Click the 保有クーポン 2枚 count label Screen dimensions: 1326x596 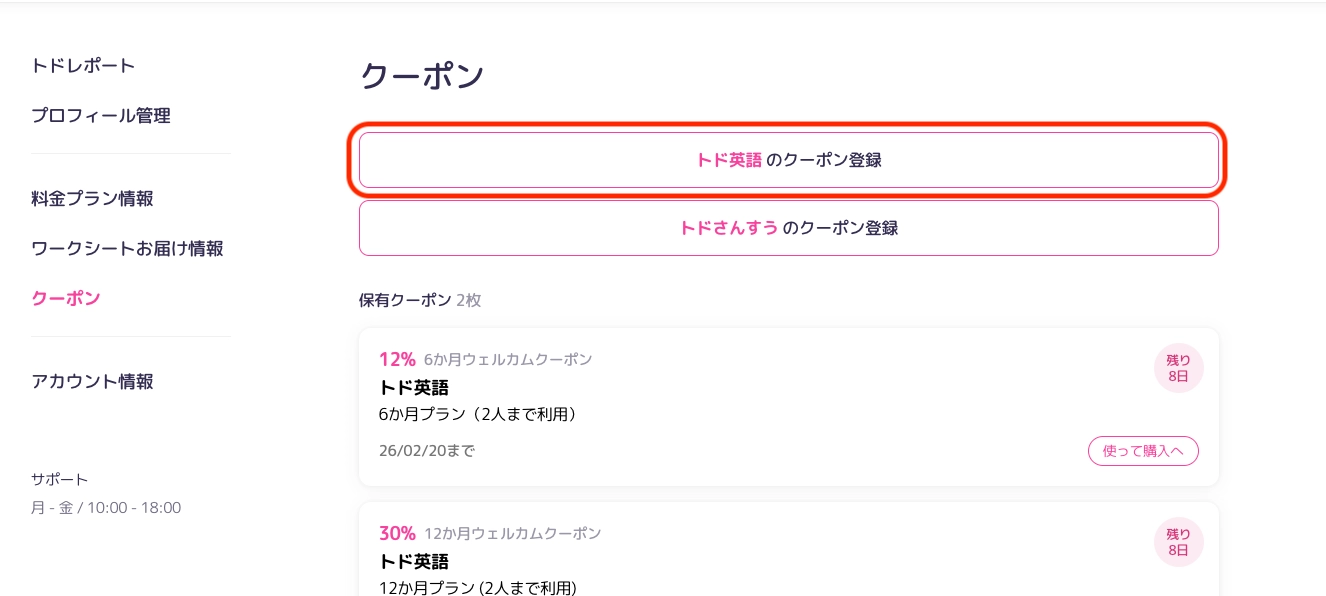point(420,300)
